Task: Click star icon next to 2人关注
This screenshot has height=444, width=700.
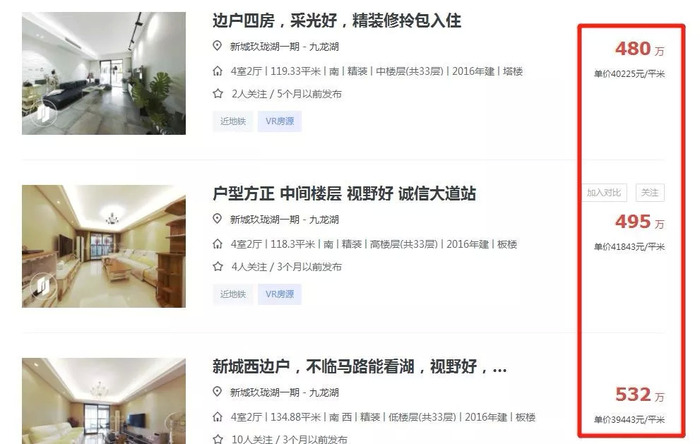Action: coord(218,93)
